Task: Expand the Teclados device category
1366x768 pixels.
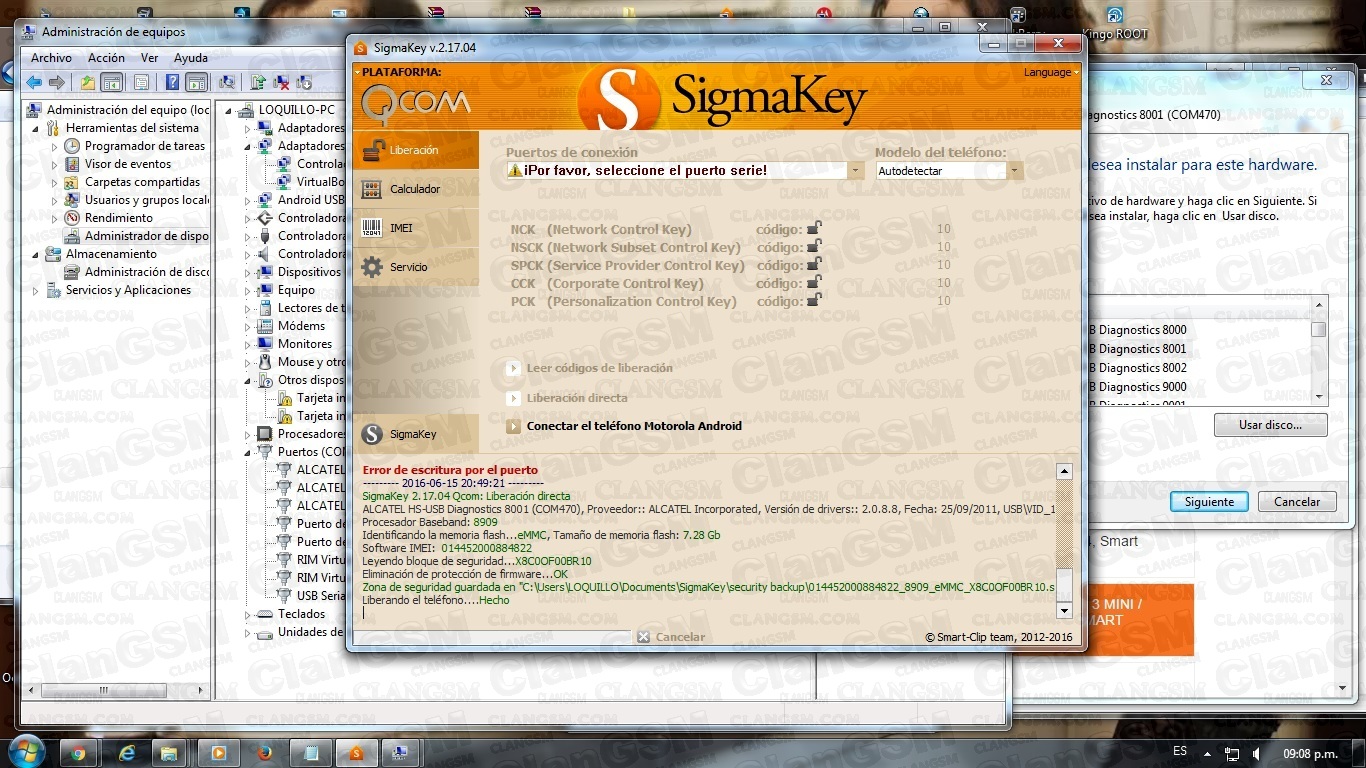Action: pos(247,614)
